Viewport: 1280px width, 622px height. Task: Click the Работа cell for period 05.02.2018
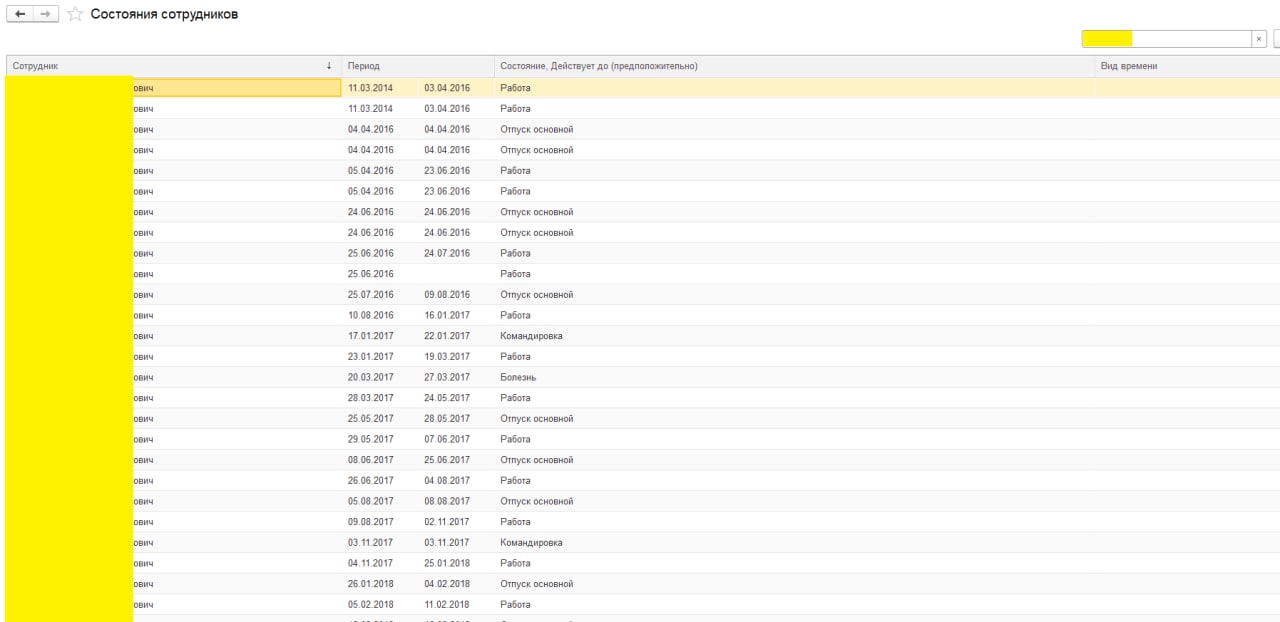tap(515, 605)
